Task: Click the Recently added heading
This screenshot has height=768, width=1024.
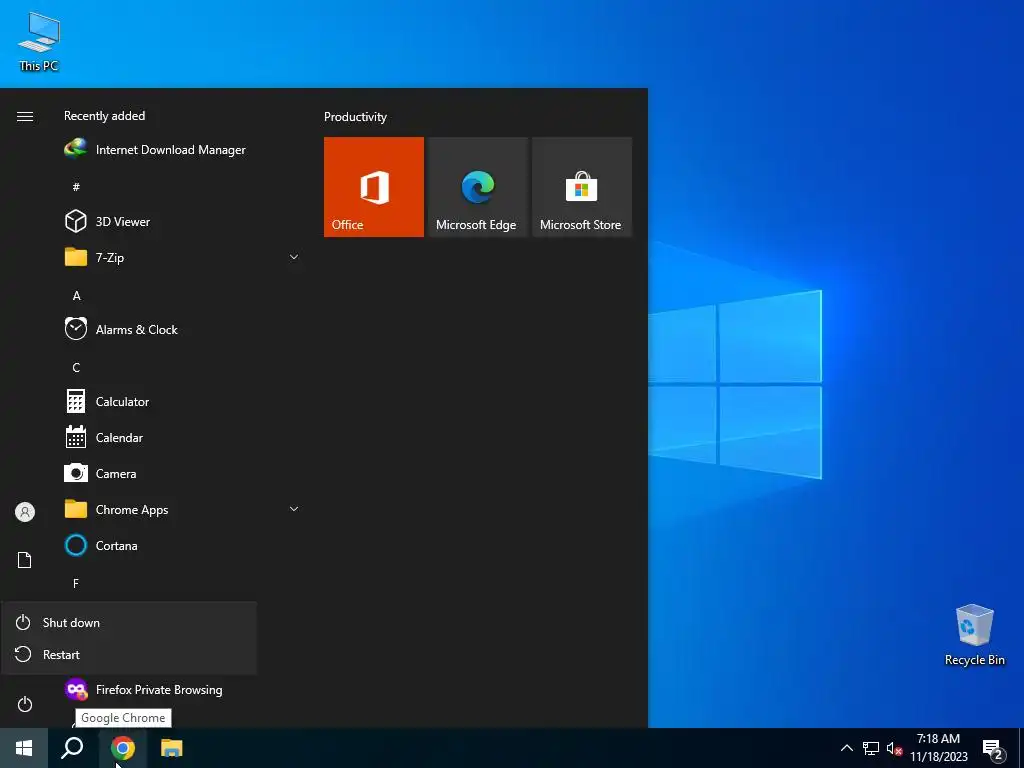Action: 104,116
